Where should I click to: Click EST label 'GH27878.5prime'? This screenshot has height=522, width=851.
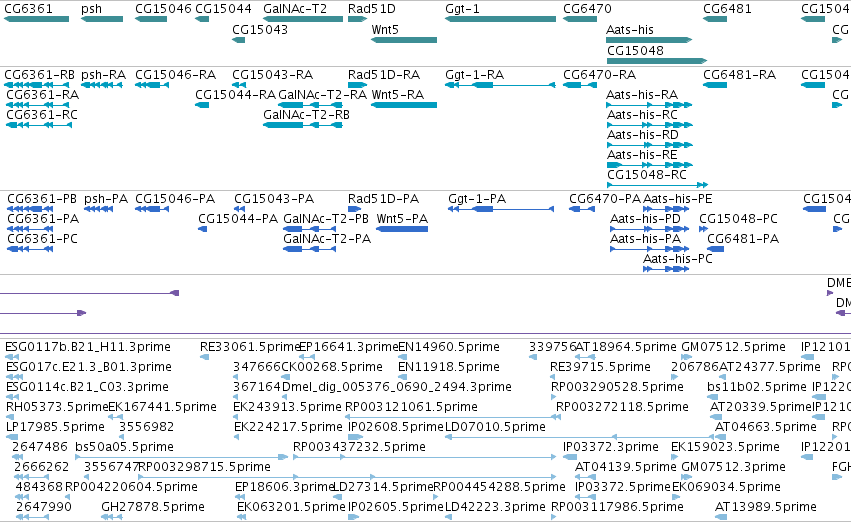coord(153,507)
